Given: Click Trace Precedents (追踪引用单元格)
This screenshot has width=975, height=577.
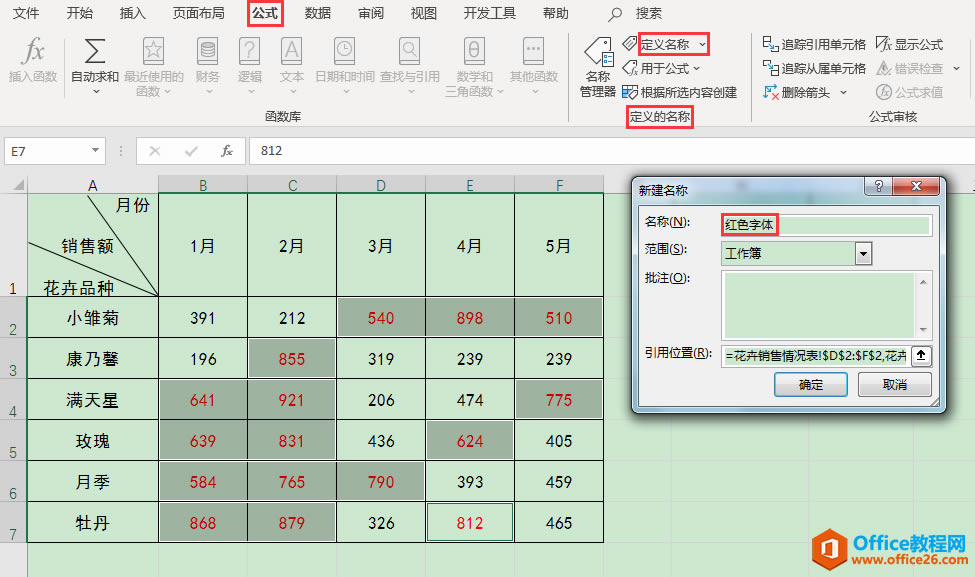Looking at the screenshot, I should click(814, 44).
